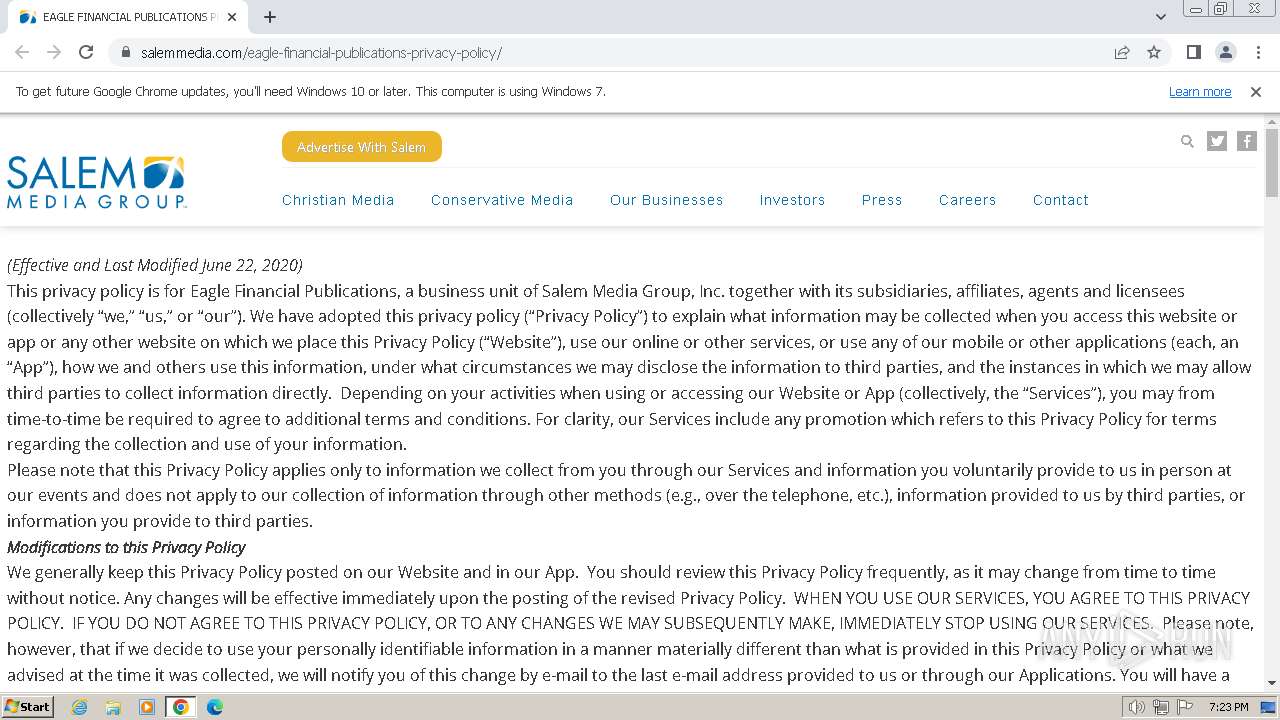1280x720 pixels.
Task: Click the browser back arrow
Action: pos(22,52)
